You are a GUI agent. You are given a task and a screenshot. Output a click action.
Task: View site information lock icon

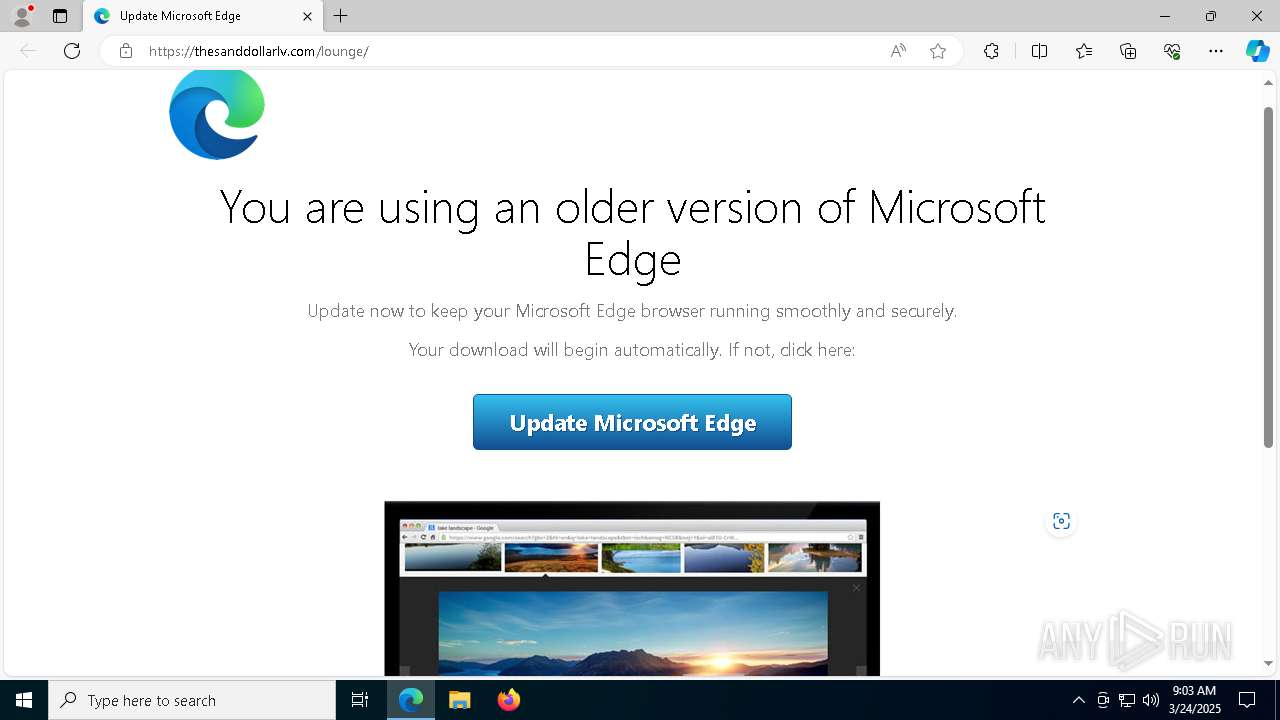coord(126,51)
